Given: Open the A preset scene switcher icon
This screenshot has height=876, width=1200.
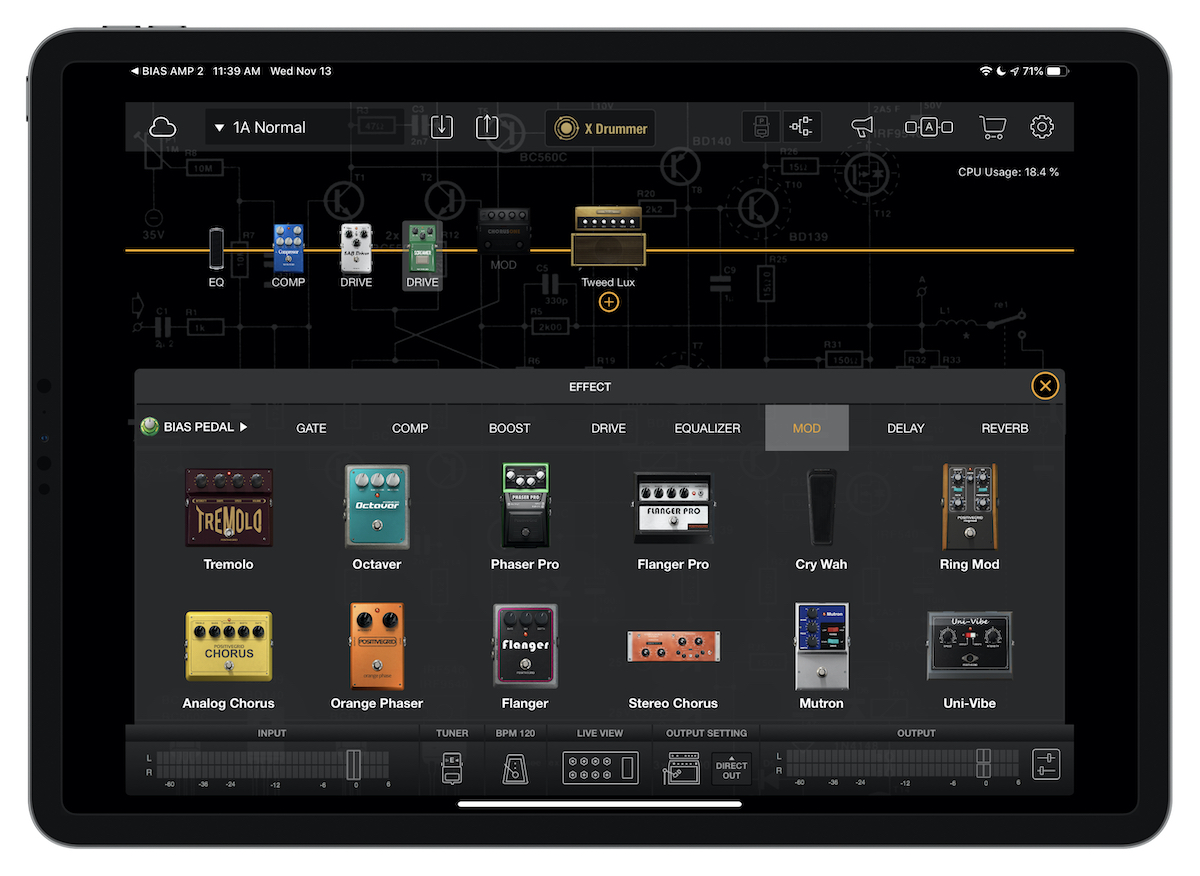Looking at the screenshot, I should pos(929,127).
